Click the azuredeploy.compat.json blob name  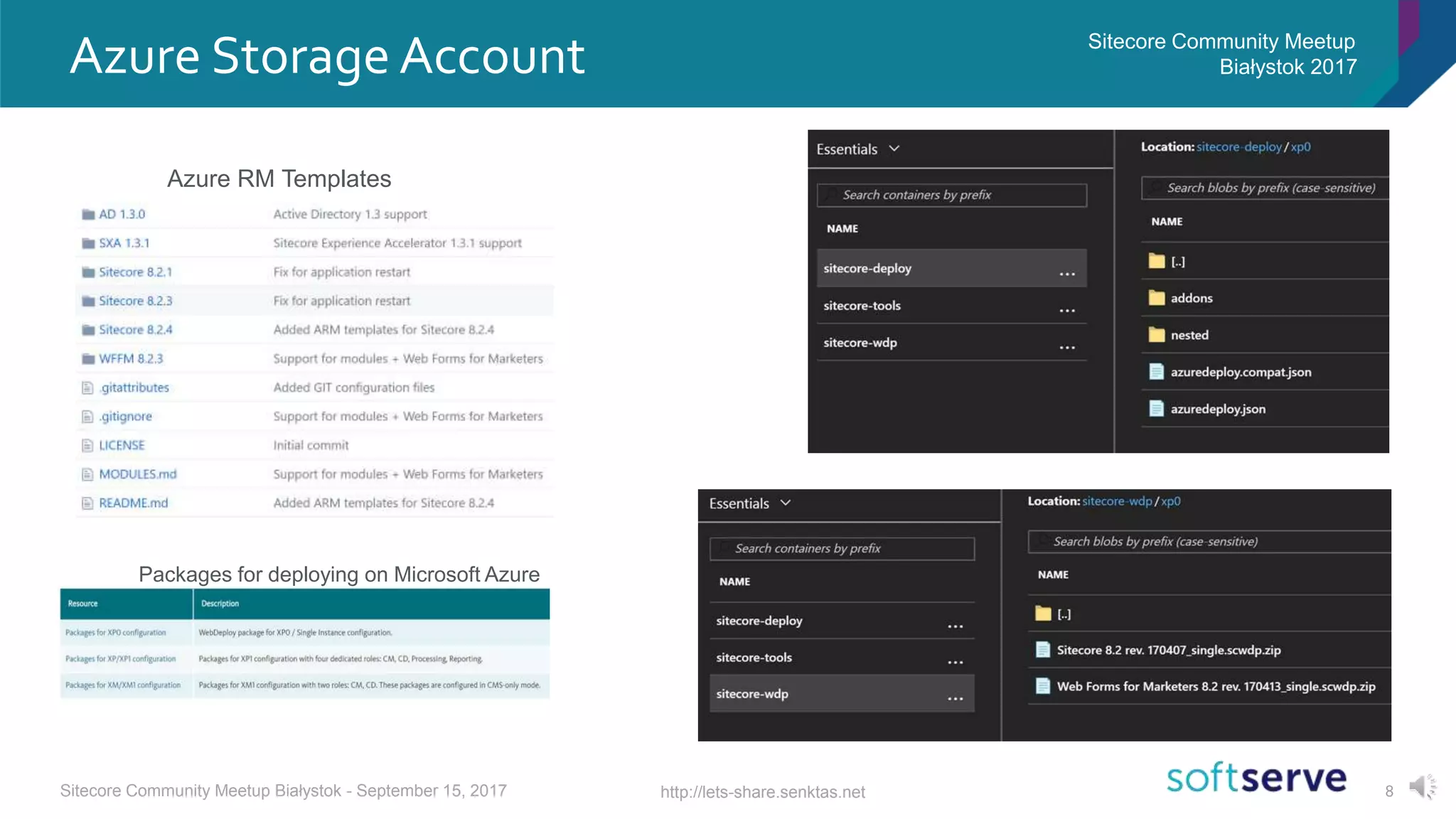click(x=1241, y=372)
